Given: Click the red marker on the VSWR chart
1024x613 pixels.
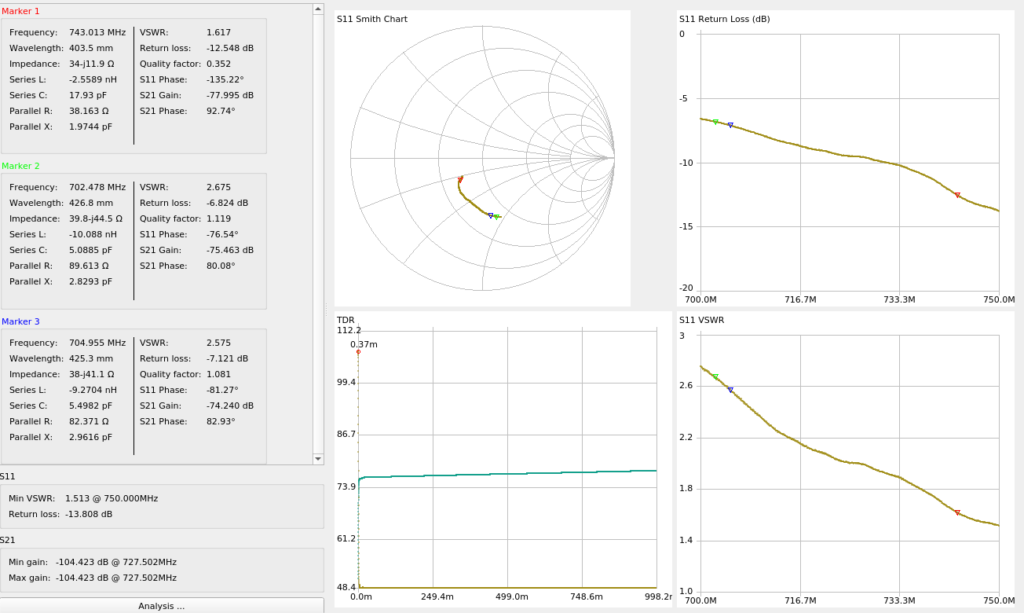Looking at the screenshot, I should coord(957,513).
